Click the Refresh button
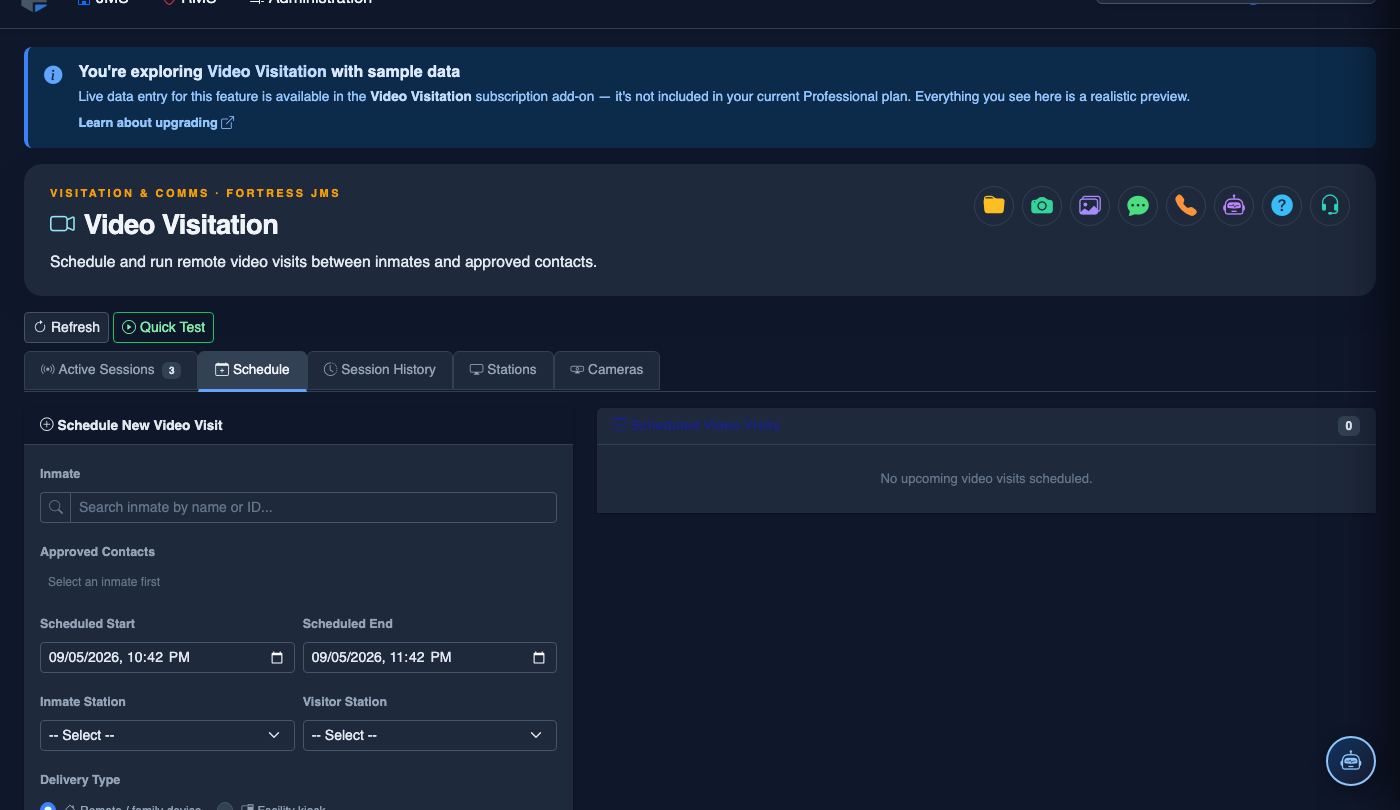The width and height of the screenshot is (1400, 810). pyautogui.click(x=66, y=327)
